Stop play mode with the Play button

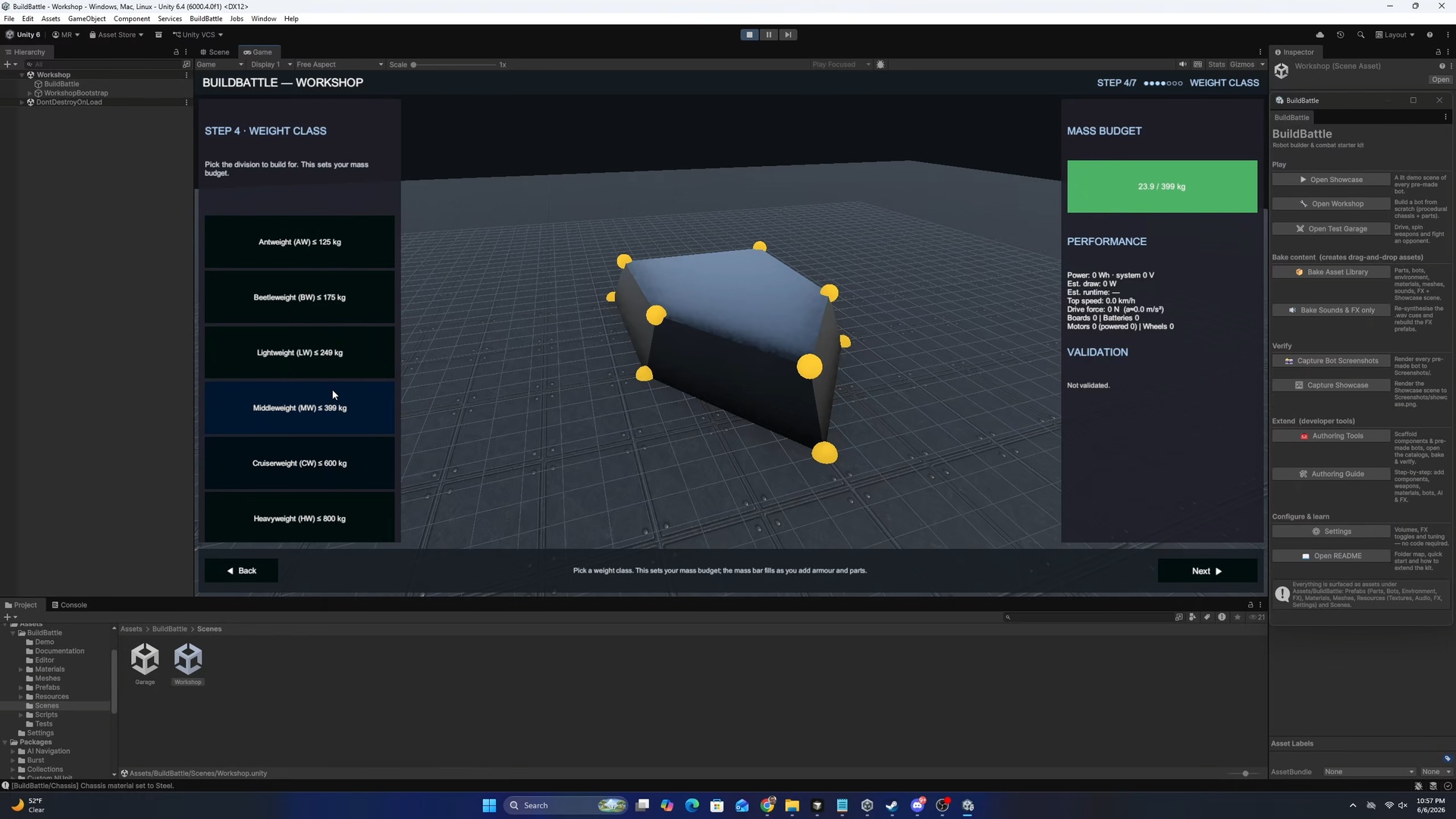coord(749,35)
